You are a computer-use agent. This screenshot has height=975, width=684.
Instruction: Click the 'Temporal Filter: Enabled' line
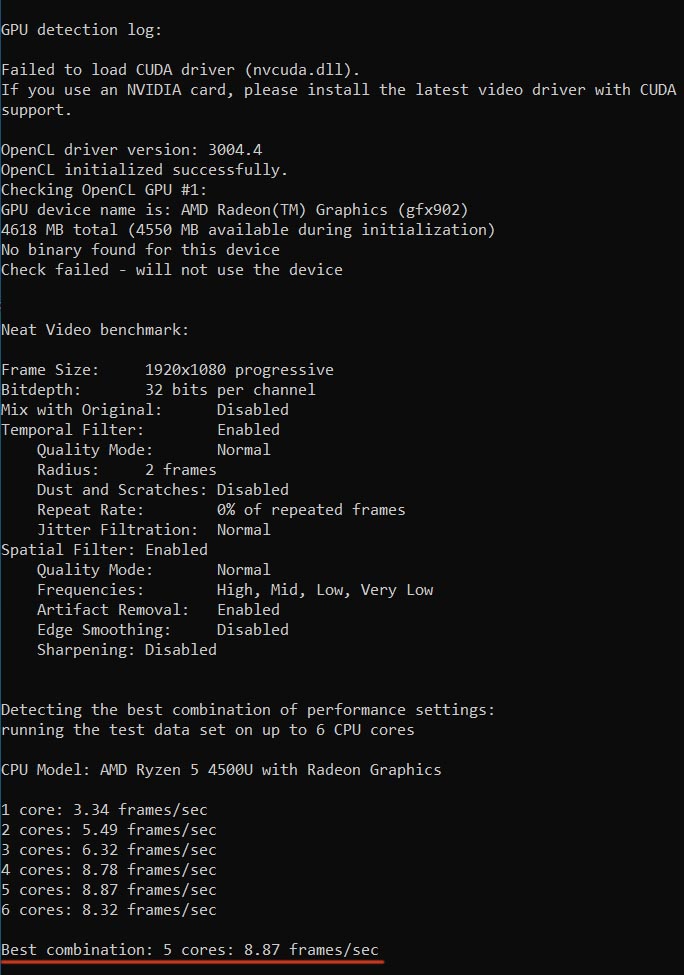pos(141,430)
